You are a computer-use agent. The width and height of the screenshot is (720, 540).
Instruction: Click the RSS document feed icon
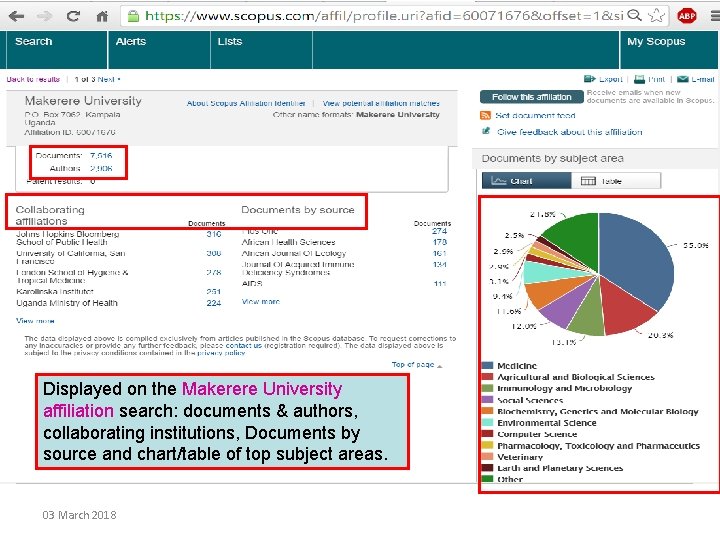(x=485, y=115)
